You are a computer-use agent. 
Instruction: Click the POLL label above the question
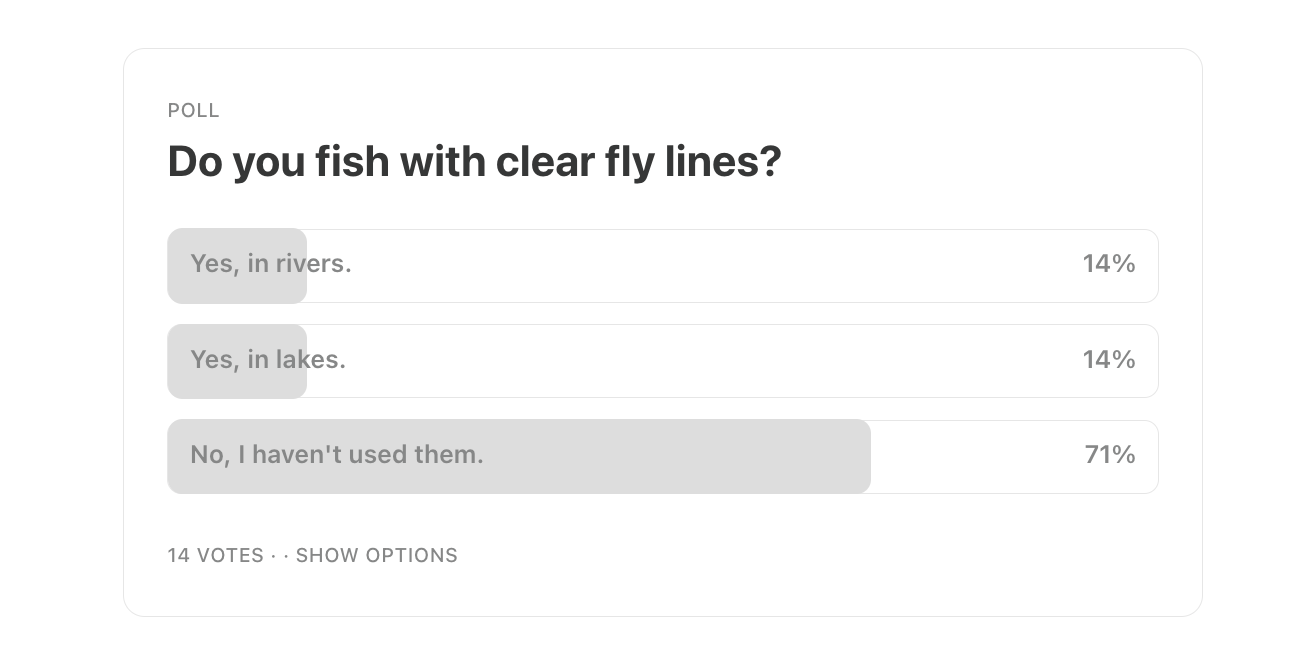(193, 111)
